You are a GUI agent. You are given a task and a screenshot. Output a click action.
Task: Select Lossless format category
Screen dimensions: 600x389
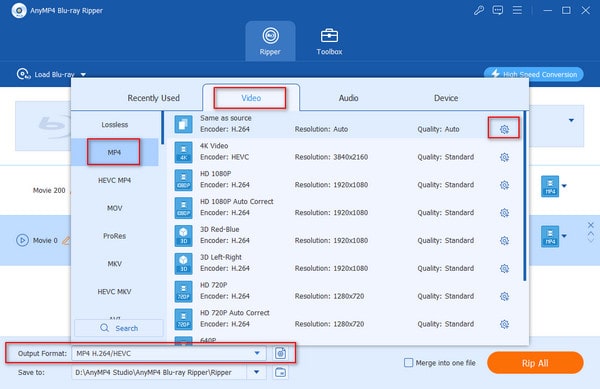click(x=115, y=125)
